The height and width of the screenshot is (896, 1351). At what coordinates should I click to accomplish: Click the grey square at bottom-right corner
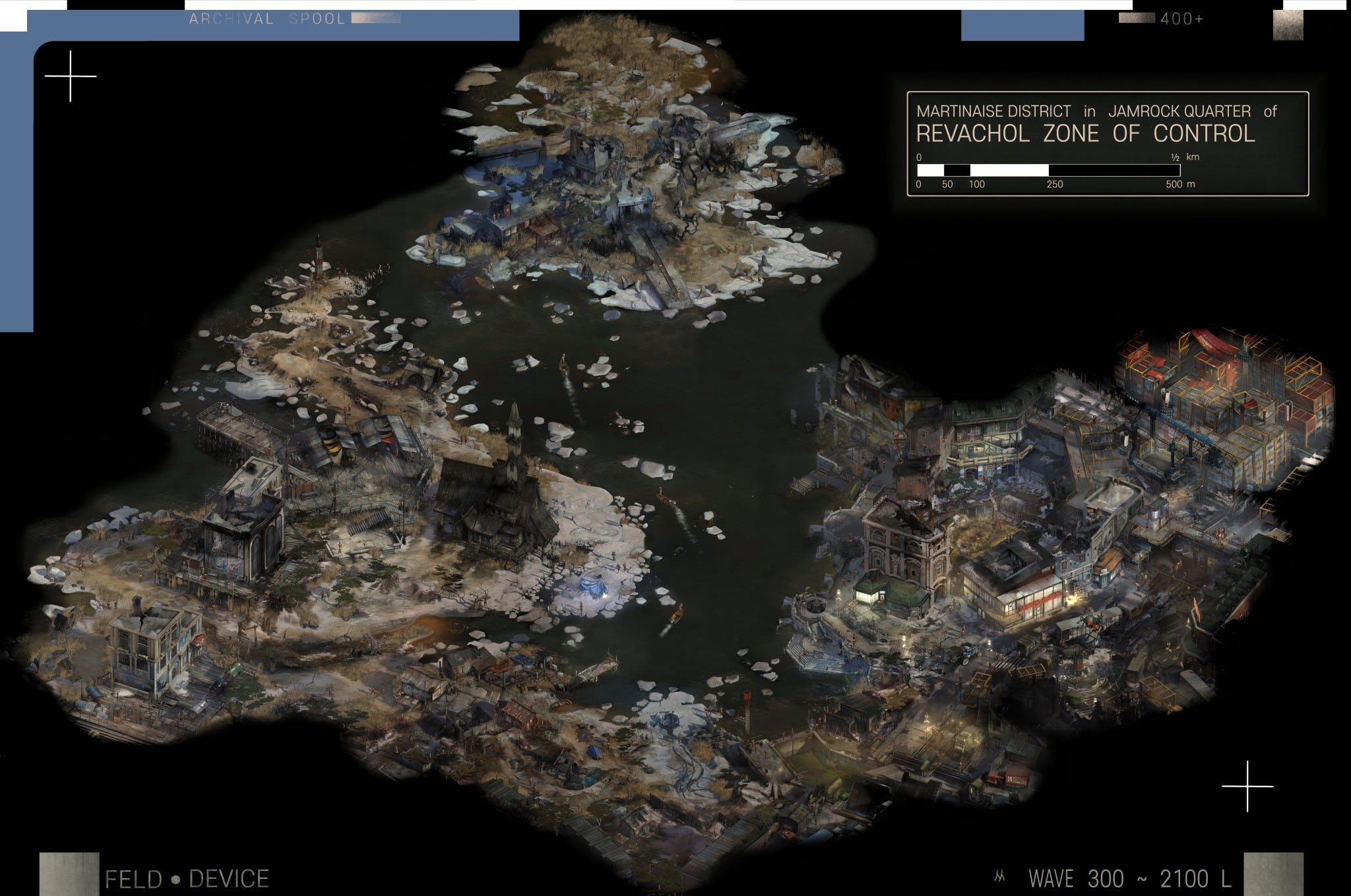coord(1273,872)
